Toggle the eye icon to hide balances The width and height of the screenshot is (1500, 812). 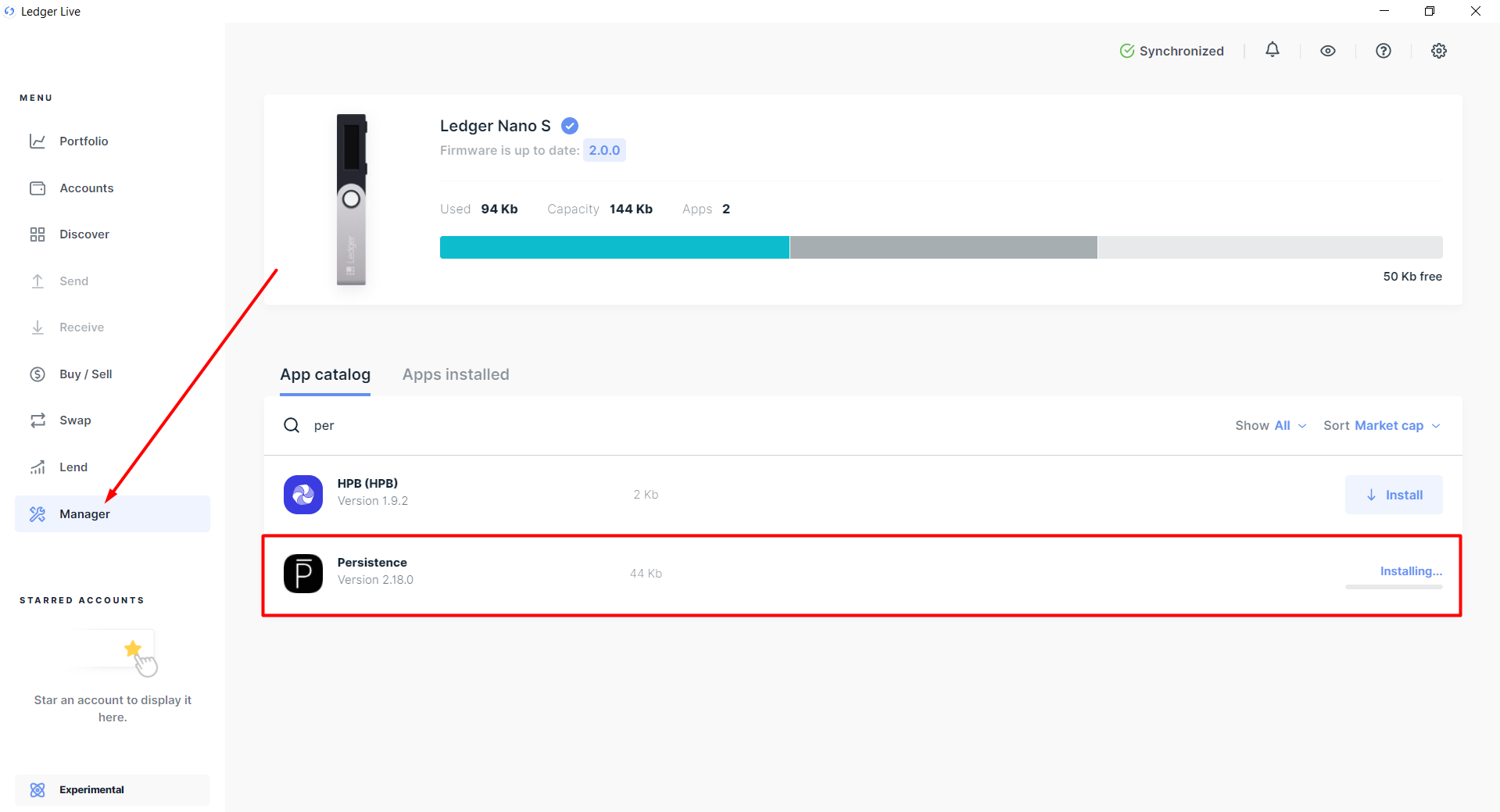(1328, 51)
